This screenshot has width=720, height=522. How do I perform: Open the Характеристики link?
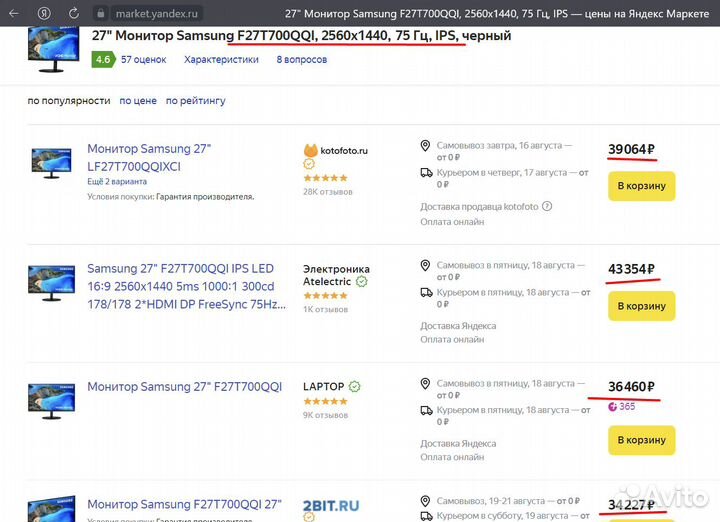click(x=221, y=60)
